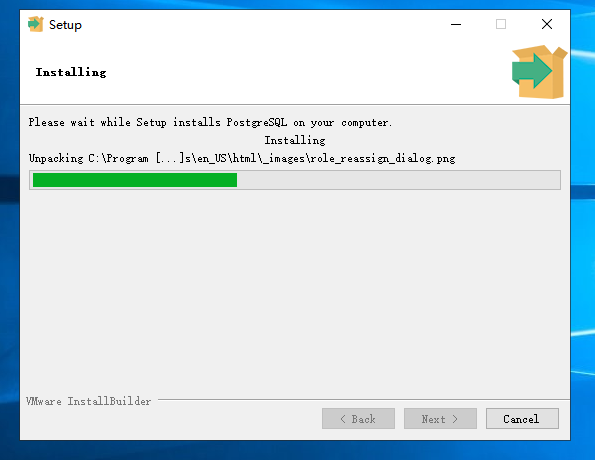This screenshot has width=595, height=460.
Task: Click the green filled part of progress bar
Action: click(135, 180)
